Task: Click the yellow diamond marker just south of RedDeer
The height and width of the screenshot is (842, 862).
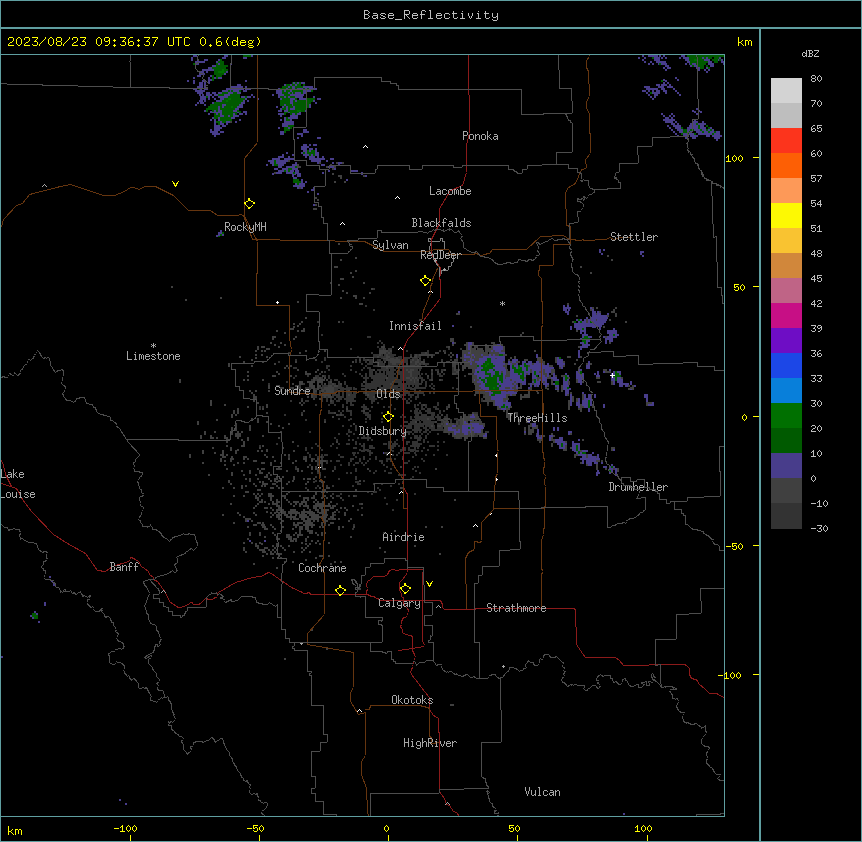Action: point(426,281)
